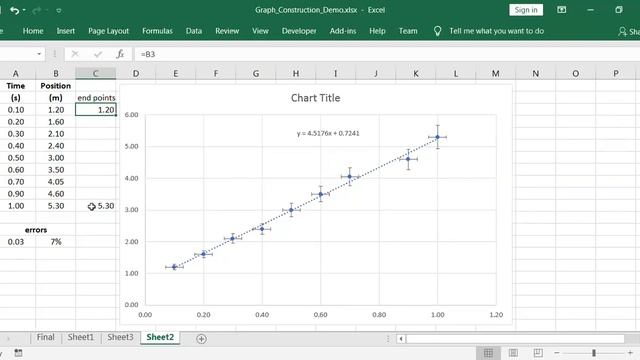Open the Undo history dropdown arrow

pos(24,10)
